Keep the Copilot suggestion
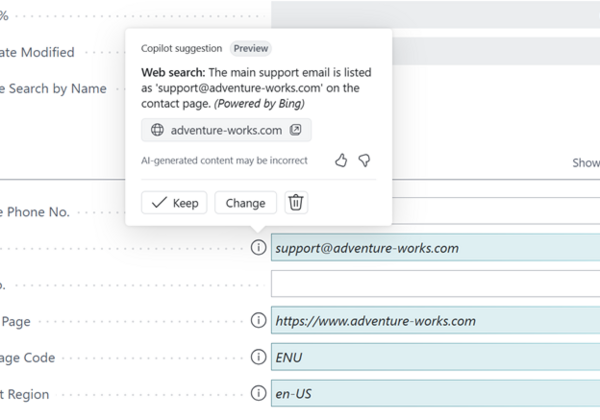Viewport: 600px width, 420px height. [x=175, y=203]
